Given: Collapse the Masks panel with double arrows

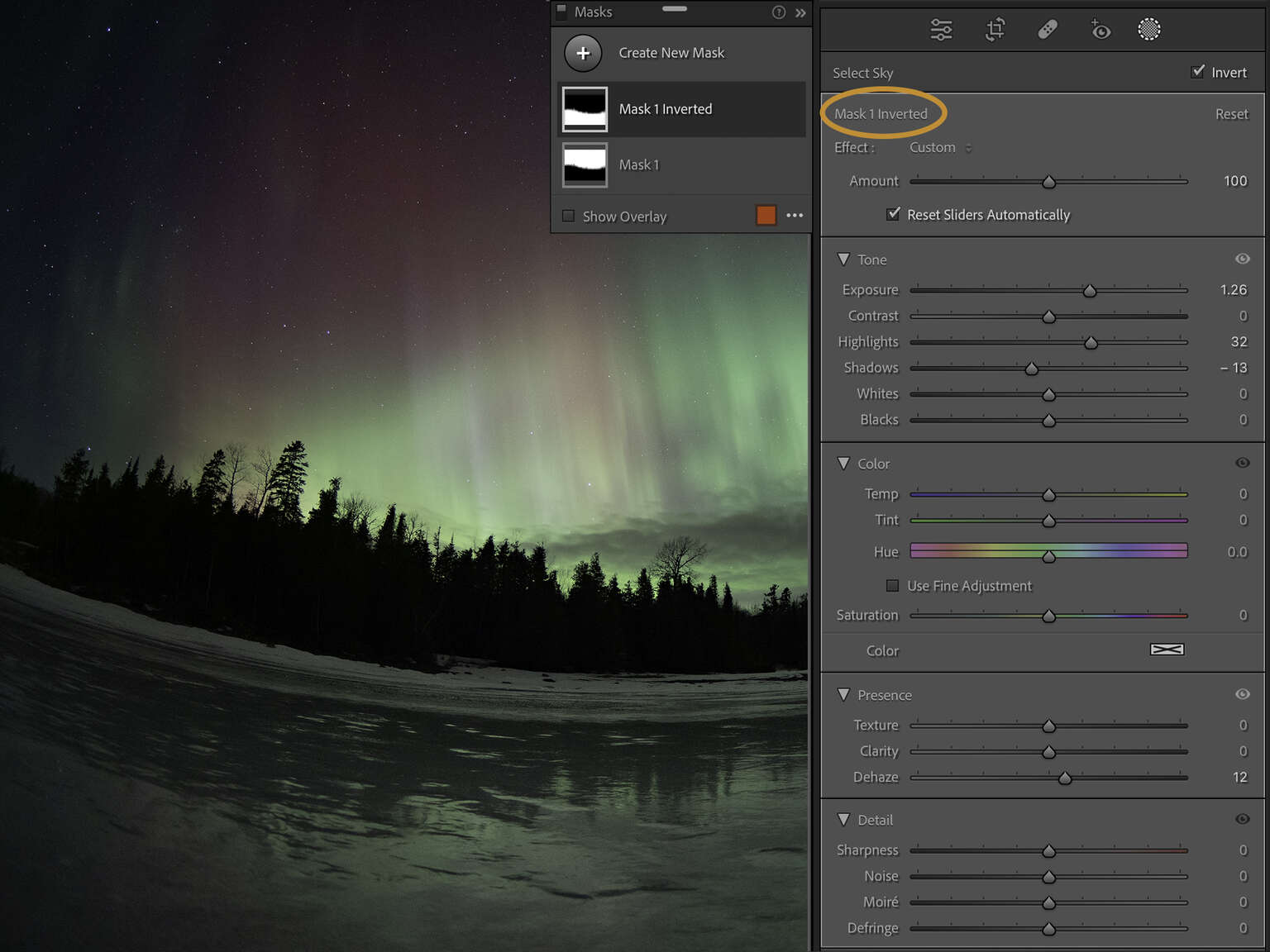Looking at the screenshot, I should pyautogui.click(x=800, y=12).
